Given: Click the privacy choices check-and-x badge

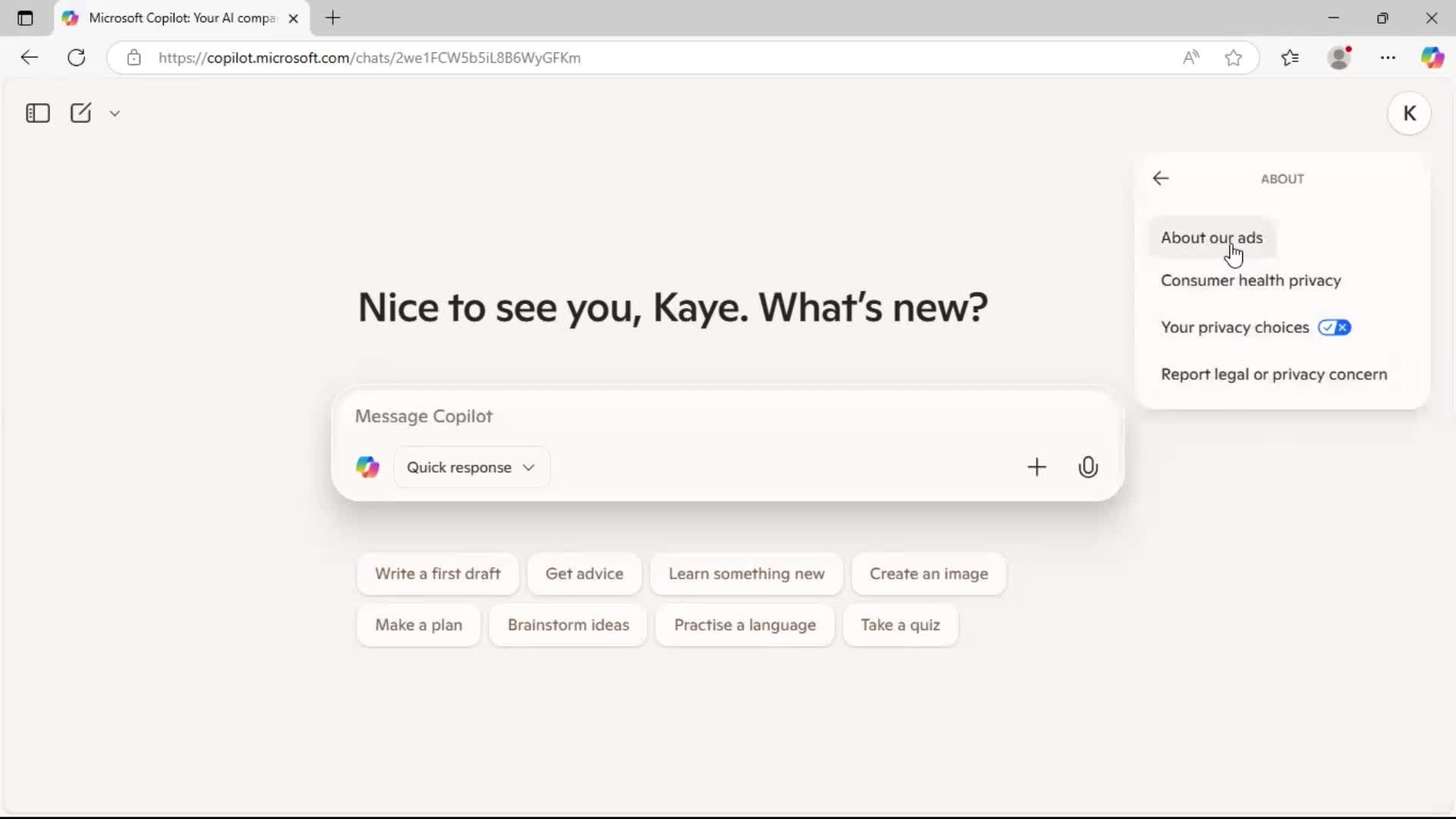Looking at the screenshot, I should click(x=1334, y=328).
